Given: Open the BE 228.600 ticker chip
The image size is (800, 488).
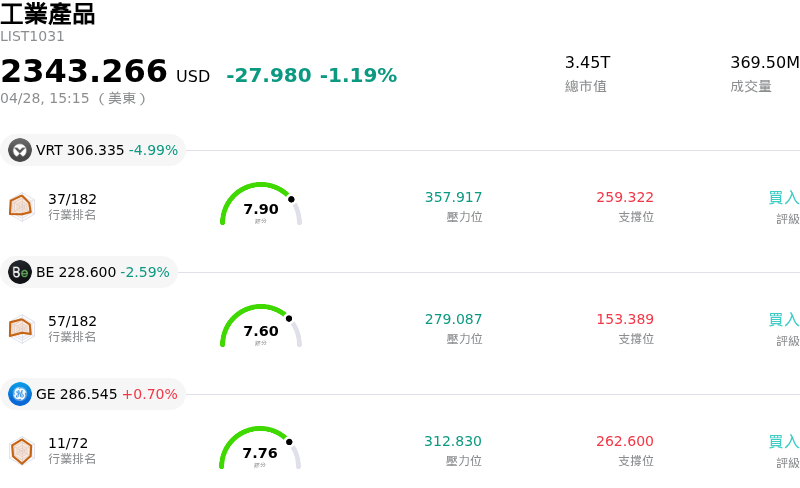Looking at the screenshot, I should pos(90,272).
